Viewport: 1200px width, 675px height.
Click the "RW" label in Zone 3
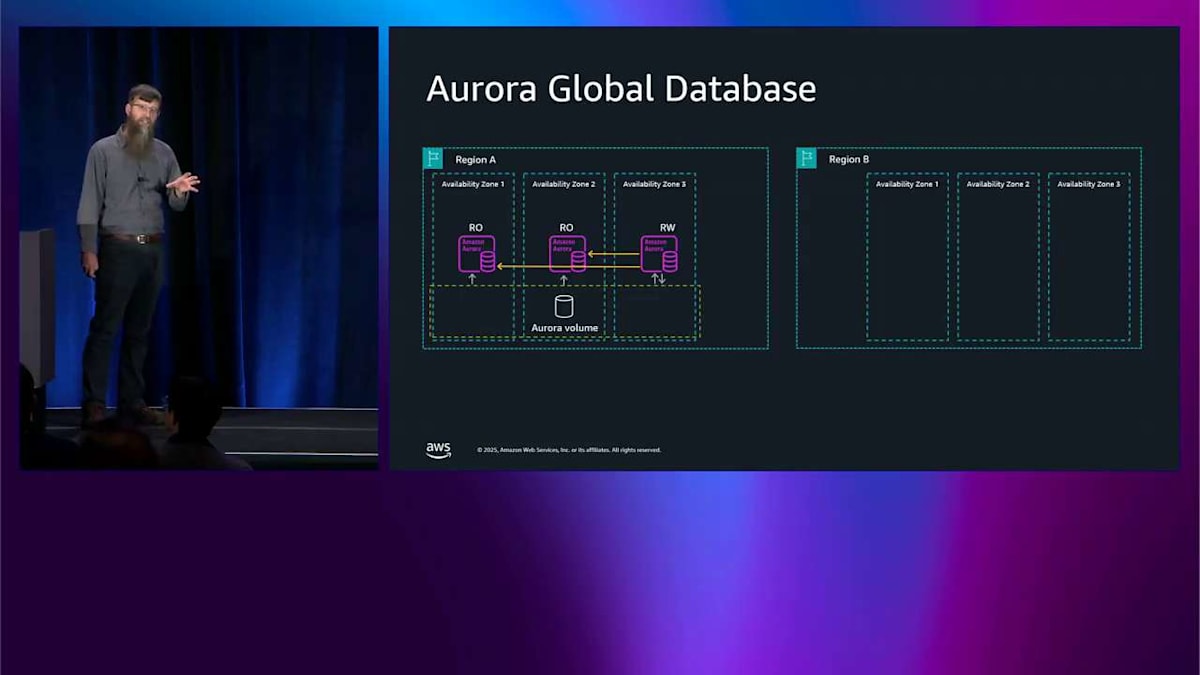pyautogui.click(x=667, y=228)
